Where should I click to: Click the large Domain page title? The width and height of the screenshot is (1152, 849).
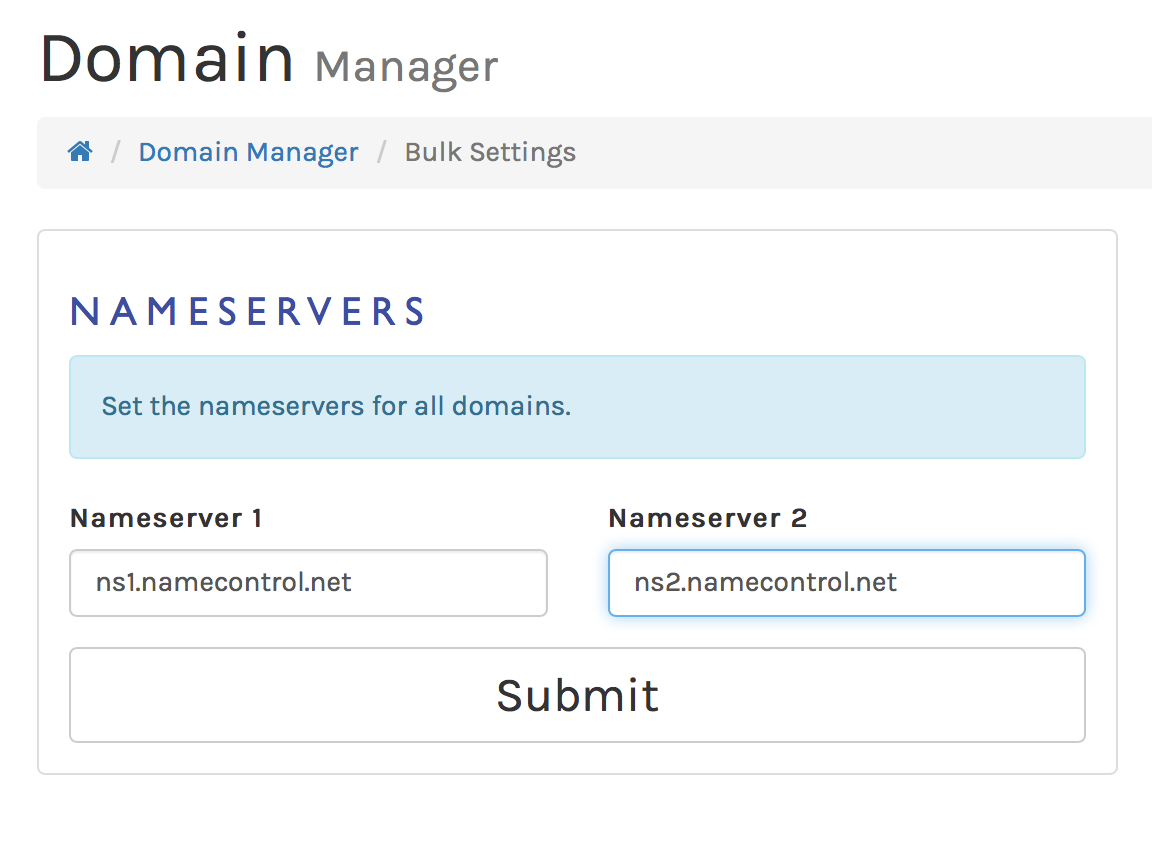tap(167, 59)
